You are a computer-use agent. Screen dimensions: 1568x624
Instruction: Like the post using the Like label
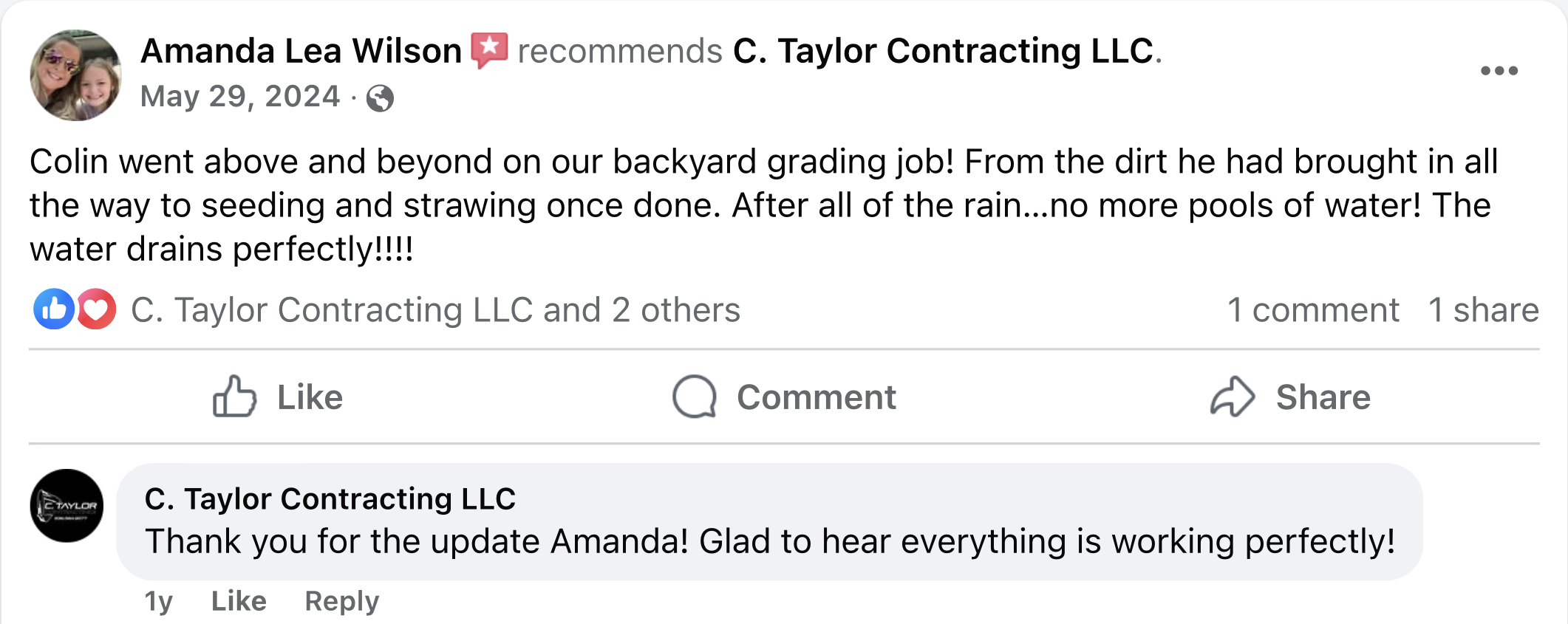310,397
